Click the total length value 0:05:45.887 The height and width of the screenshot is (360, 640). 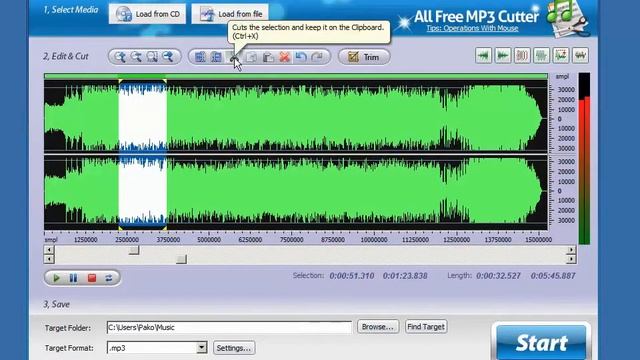coord(553,276)
